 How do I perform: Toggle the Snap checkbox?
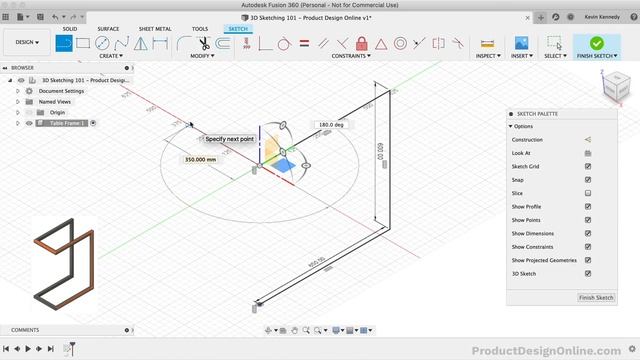588,180
